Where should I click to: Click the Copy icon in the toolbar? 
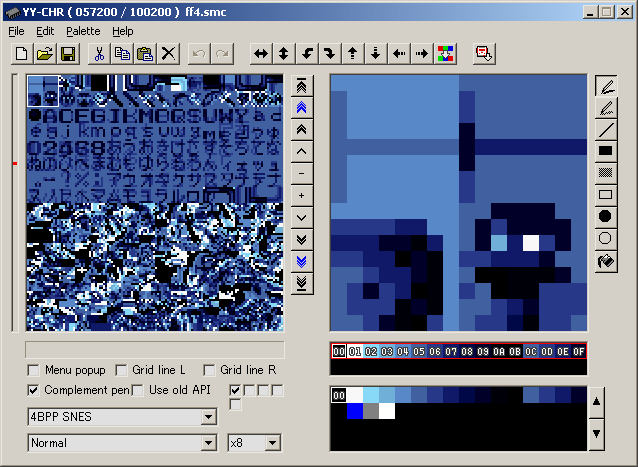click(122, 54)
